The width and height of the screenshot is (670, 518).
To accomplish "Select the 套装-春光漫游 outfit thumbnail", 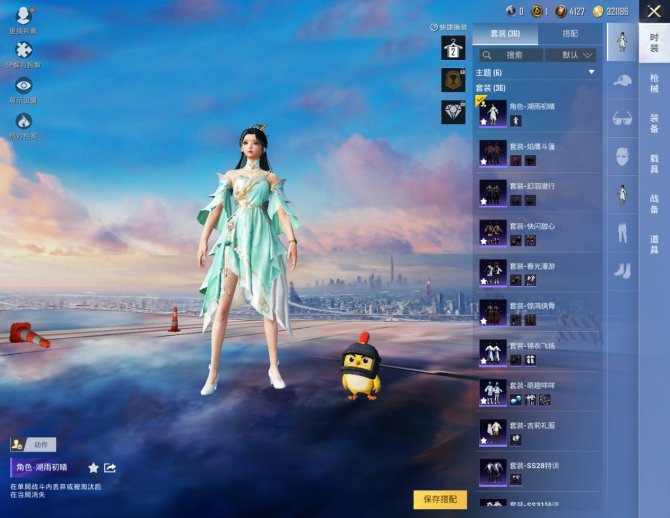I will pos(493,273).
